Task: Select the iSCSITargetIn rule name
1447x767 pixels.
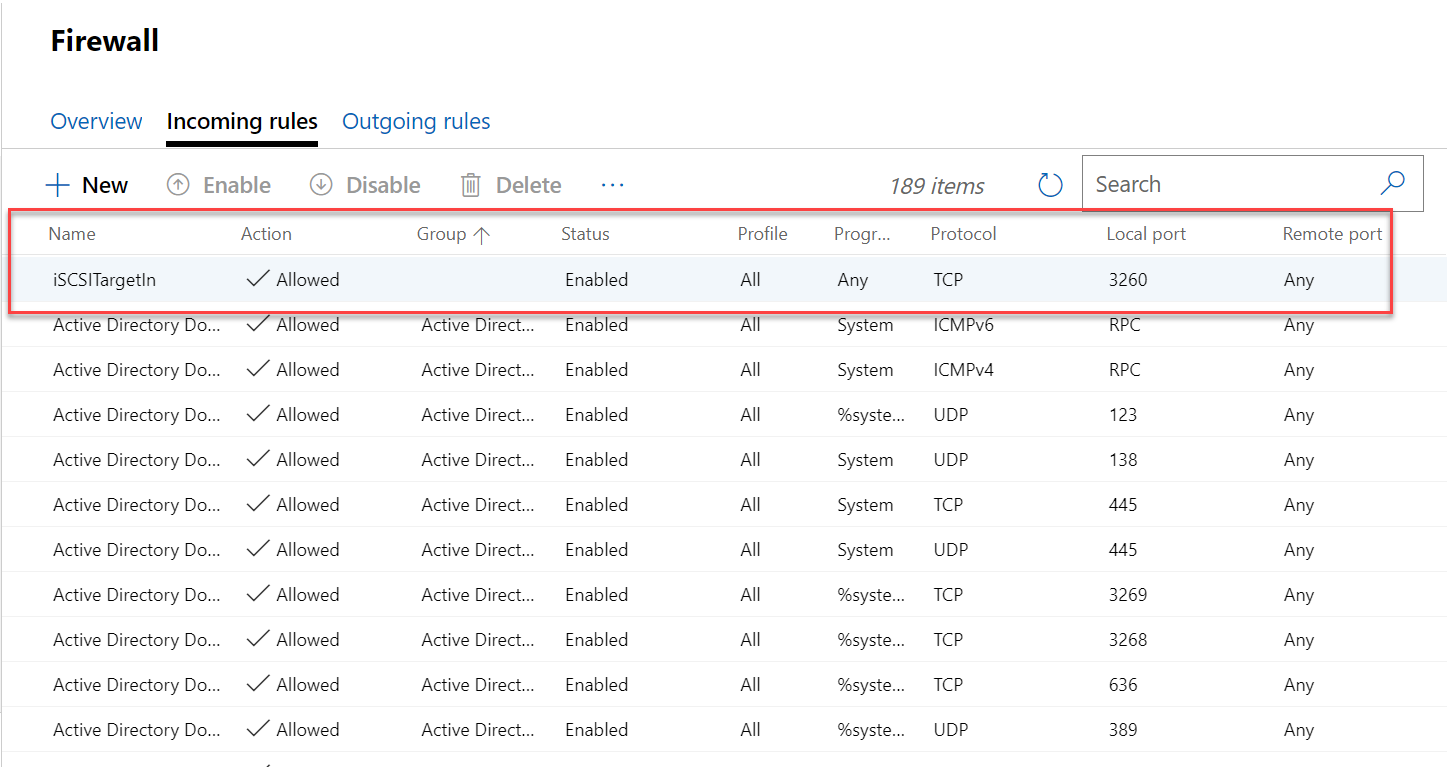Action: point(104,280)
